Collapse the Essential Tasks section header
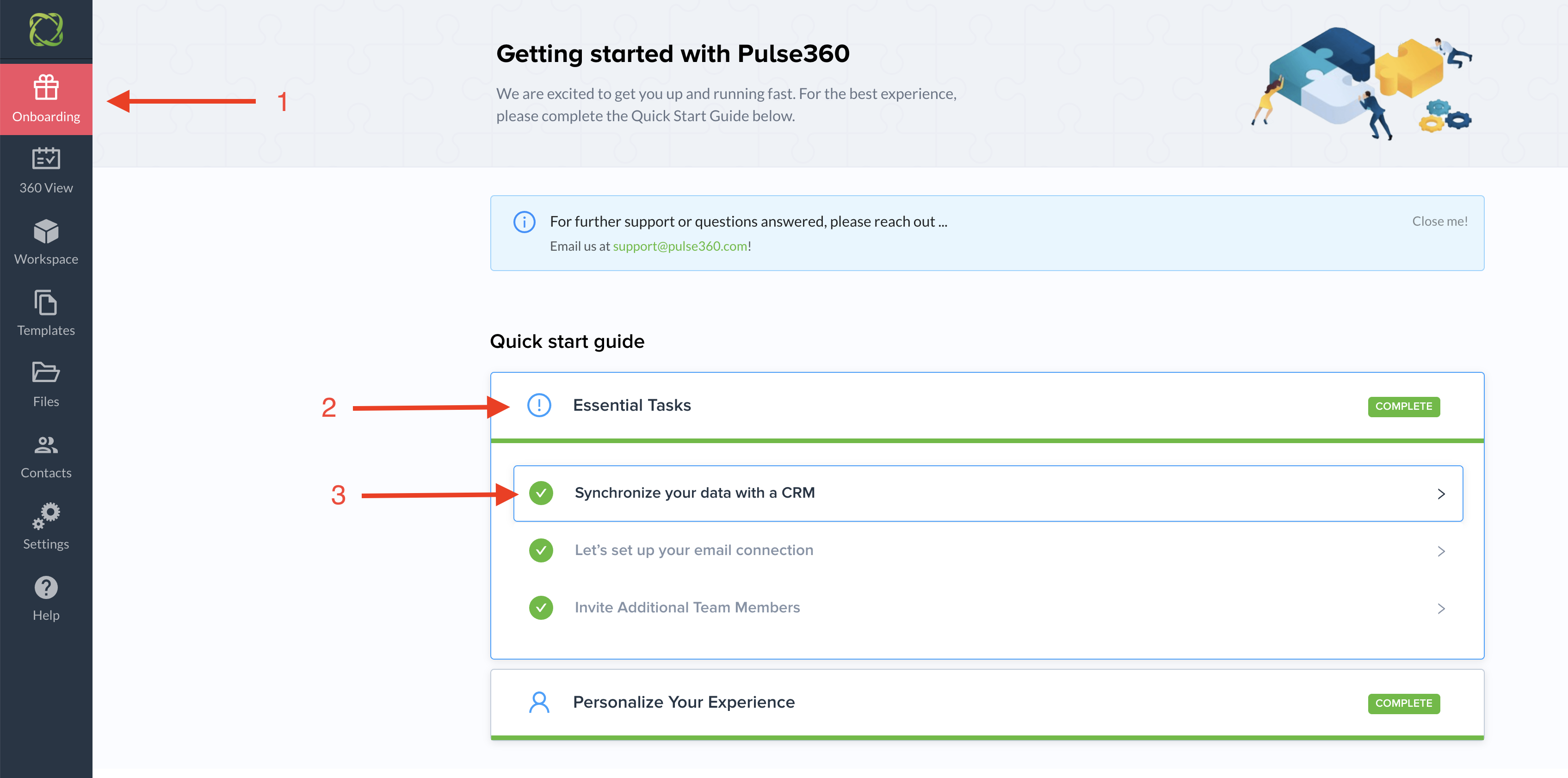This screenshot has height=778, width=1568. click(632, 406)
